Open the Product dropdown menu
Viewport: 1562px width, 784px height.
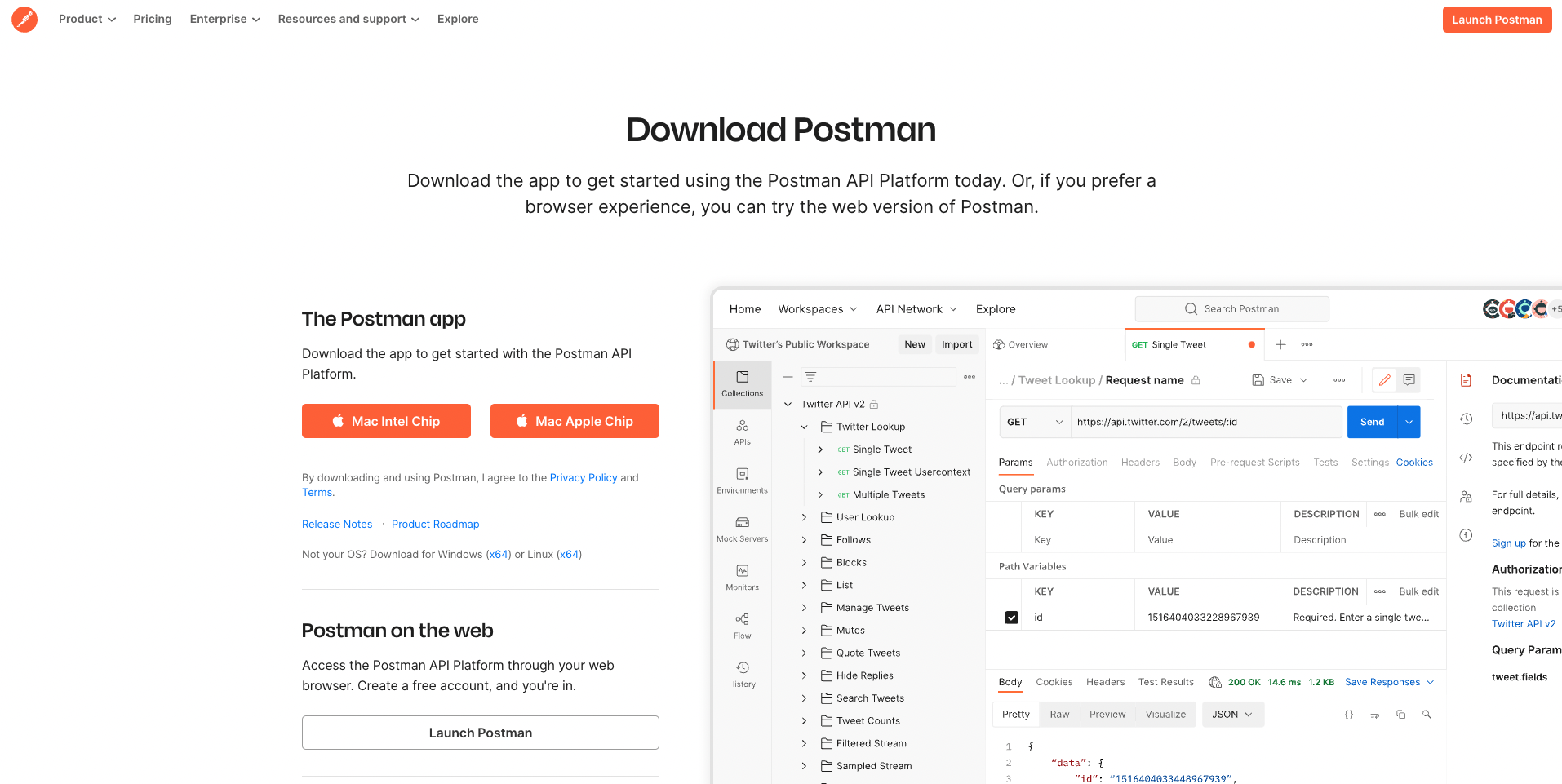(87, 19)
